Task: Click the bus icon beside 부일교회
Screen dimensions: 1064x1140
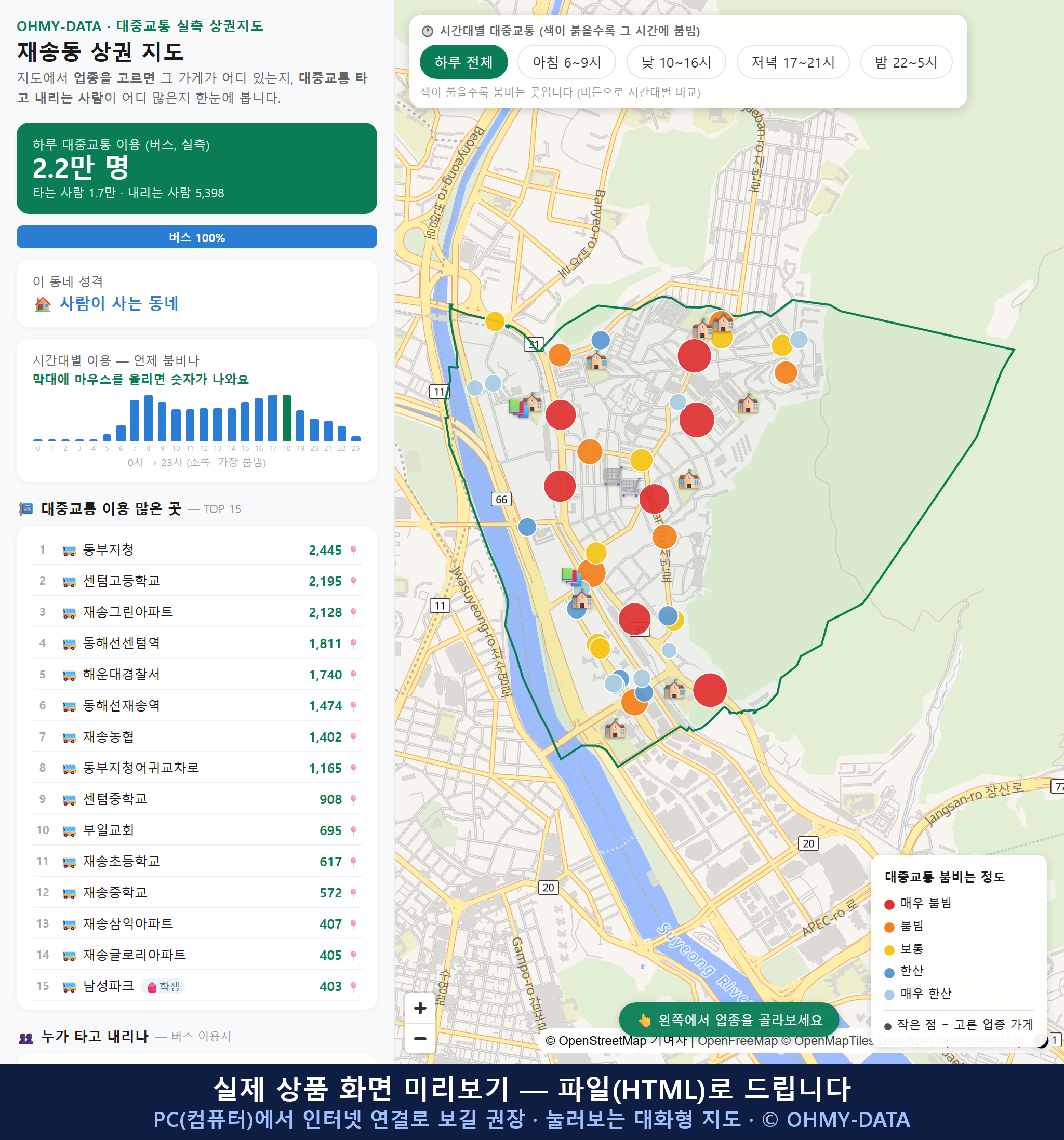Action: click(69, 831)
